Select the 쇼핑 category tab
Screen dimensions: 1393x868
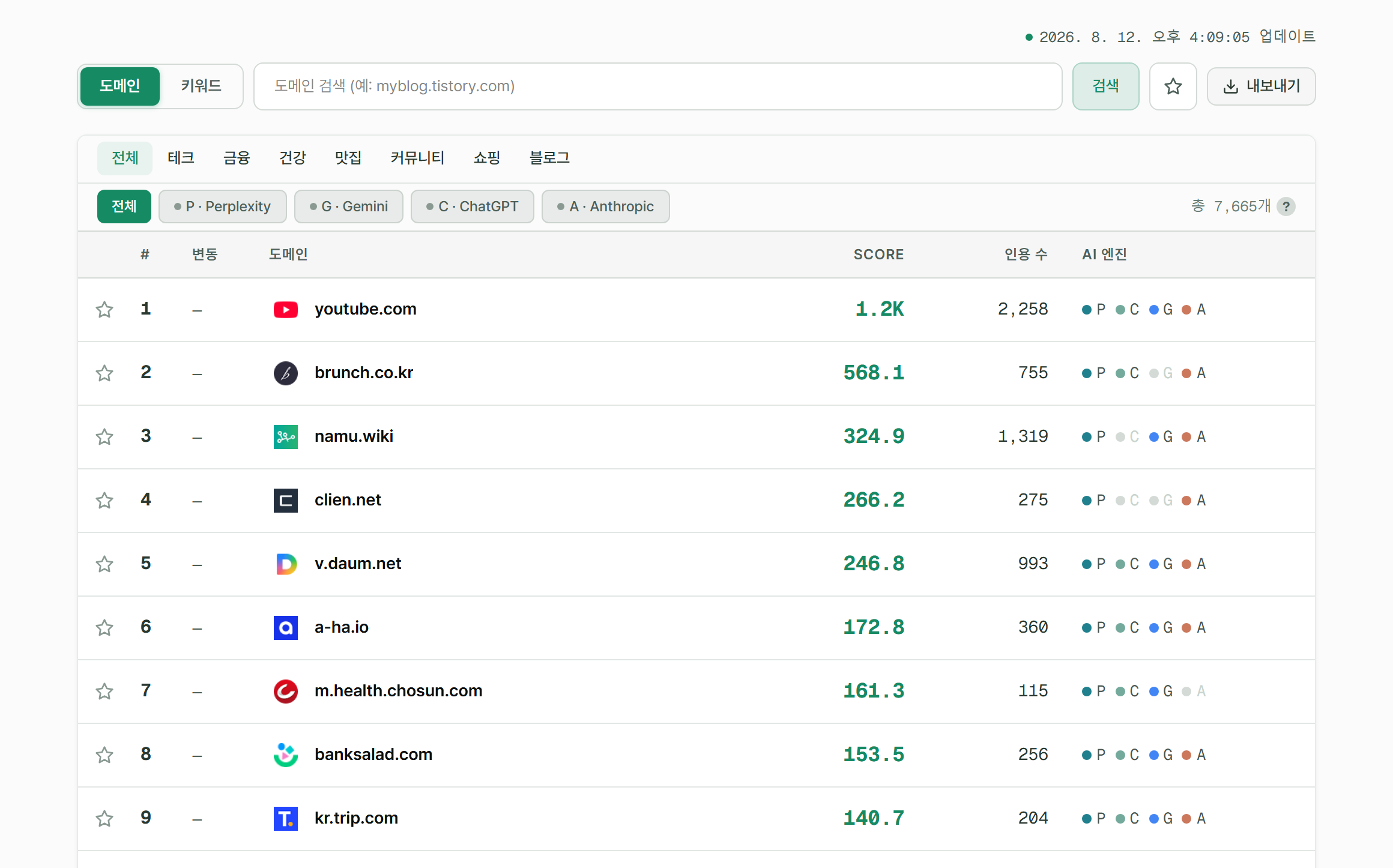[487, 158]
